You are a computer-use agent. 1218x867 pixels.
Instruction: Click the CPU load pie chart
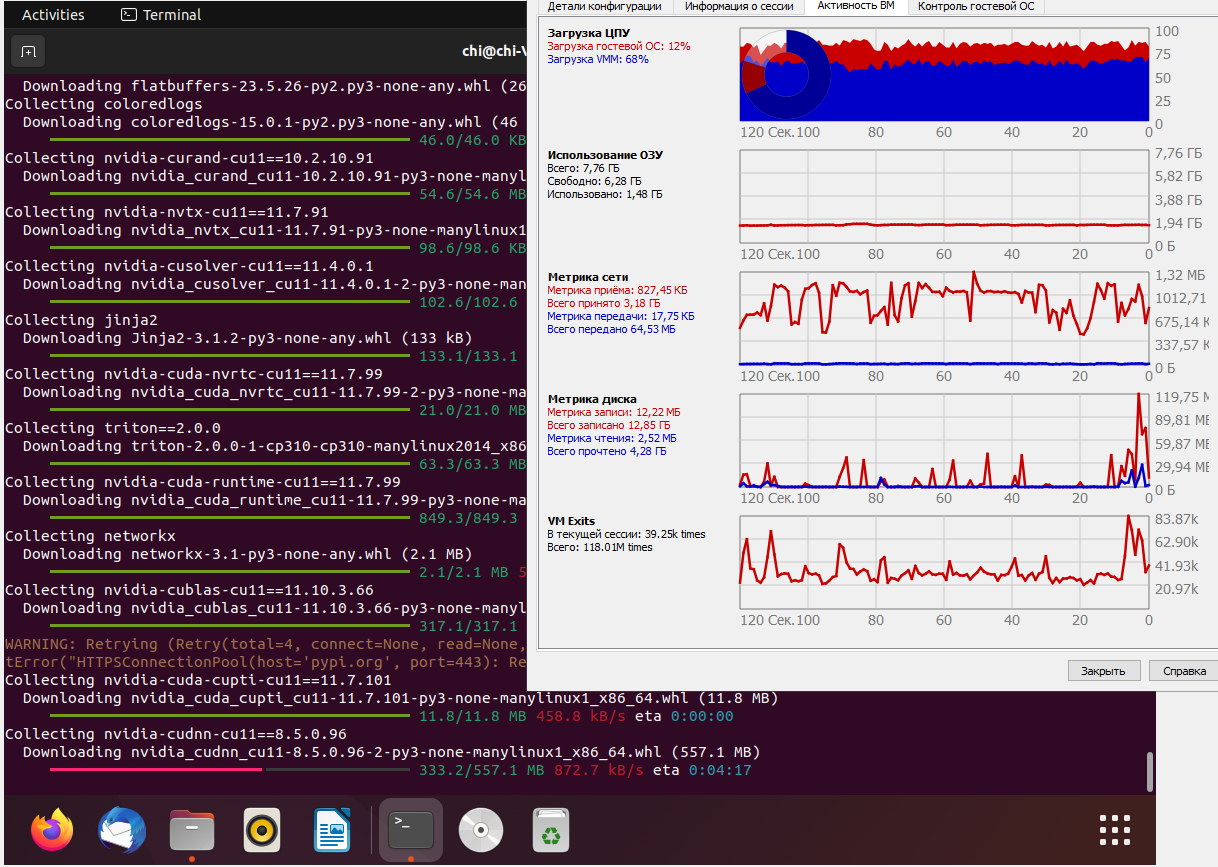[x=786, y=75]
